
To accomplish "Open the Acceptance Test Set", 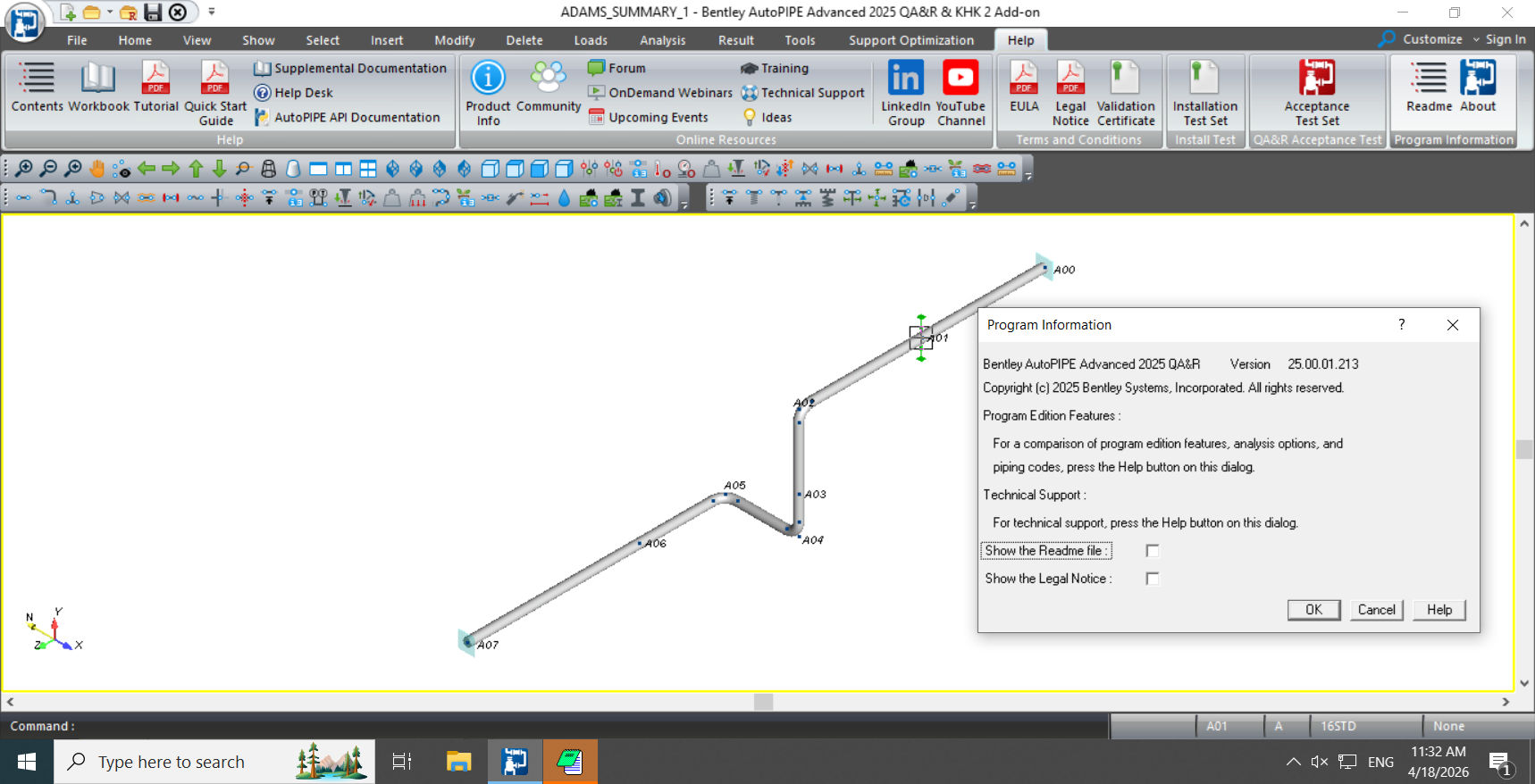I will tap(1317, 94).
